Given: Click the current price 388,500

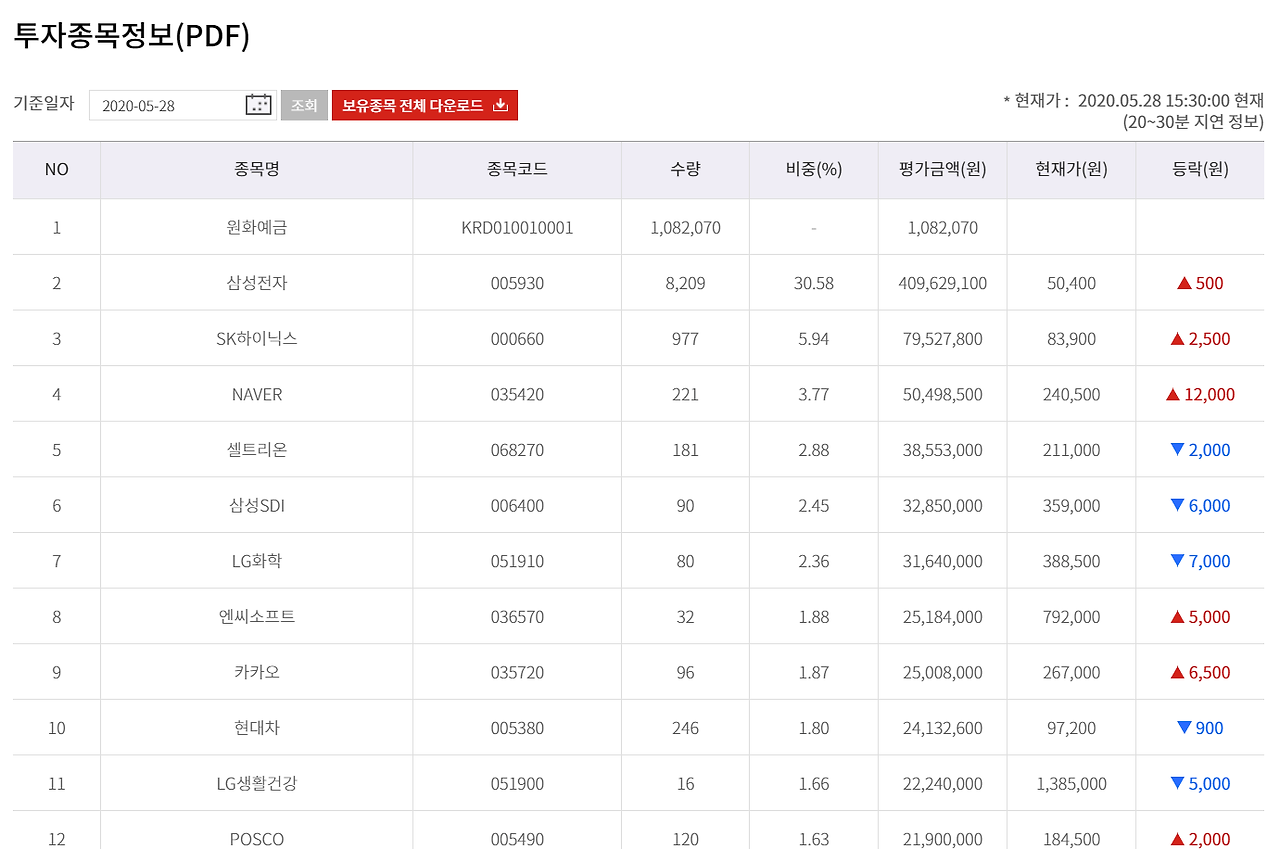Looking at the screenshot, I should pyautogui.click(x=1071, y=561).
